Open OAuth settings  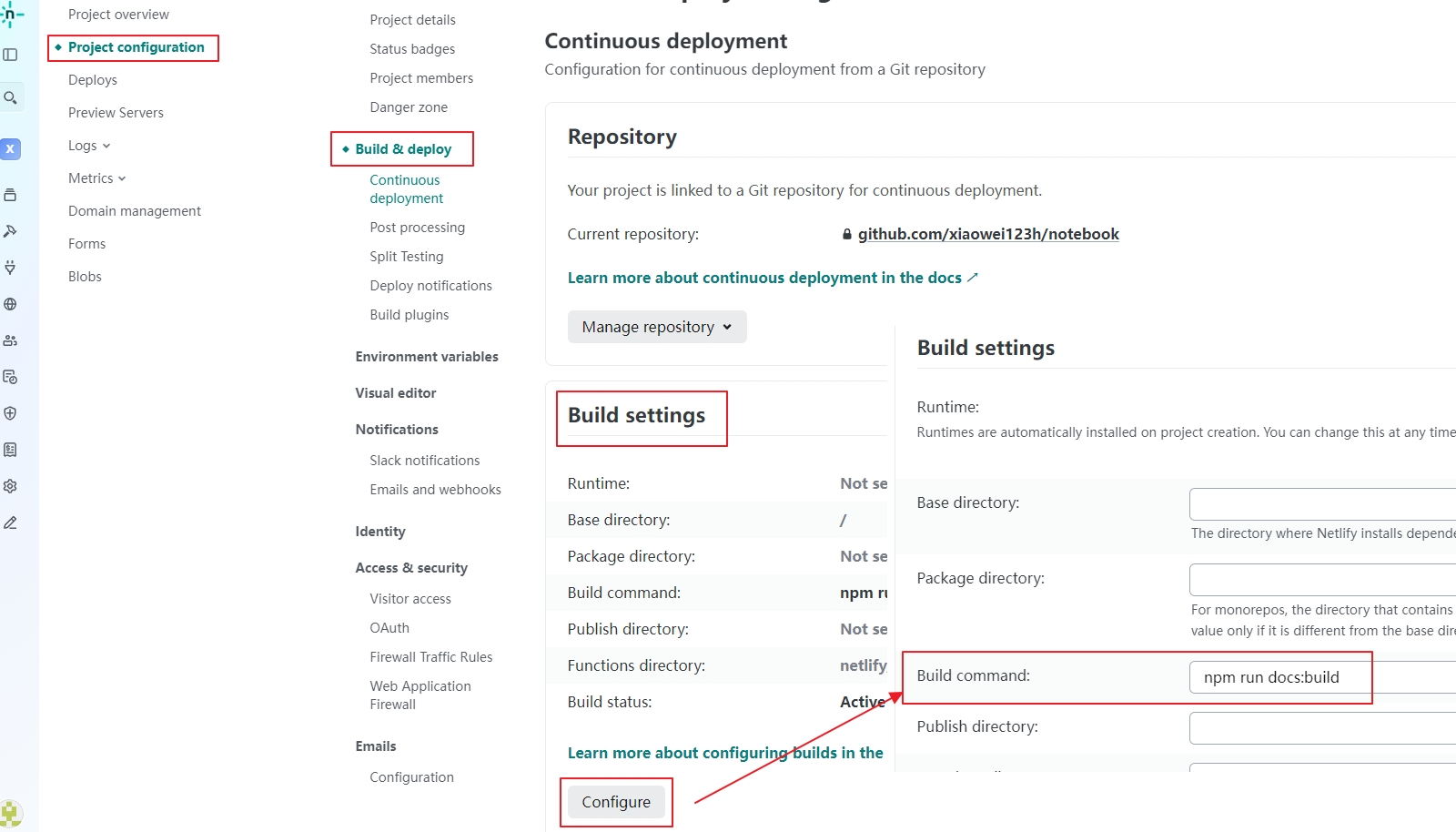[389, 628]
